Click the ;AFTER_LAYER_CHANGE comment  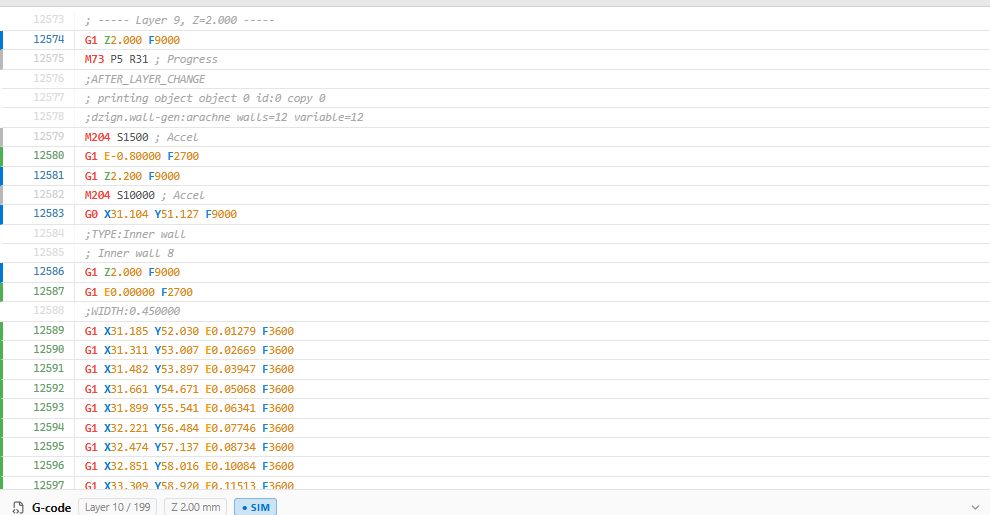click(x=145, y=79)
